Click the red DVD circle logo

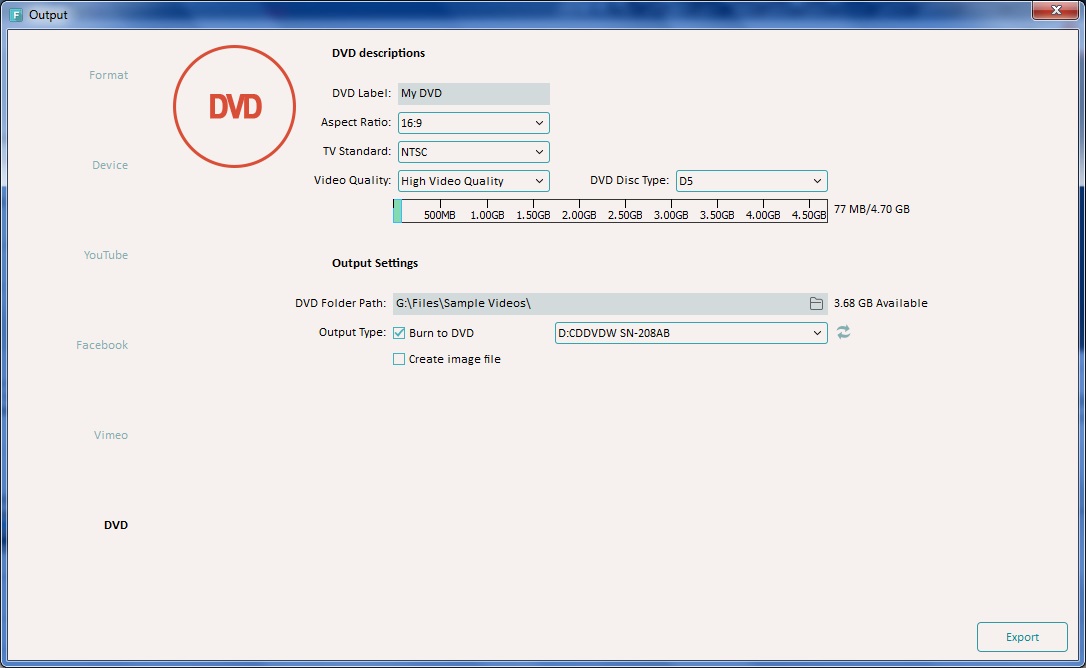pyautogui.click(x=234, y=107)
